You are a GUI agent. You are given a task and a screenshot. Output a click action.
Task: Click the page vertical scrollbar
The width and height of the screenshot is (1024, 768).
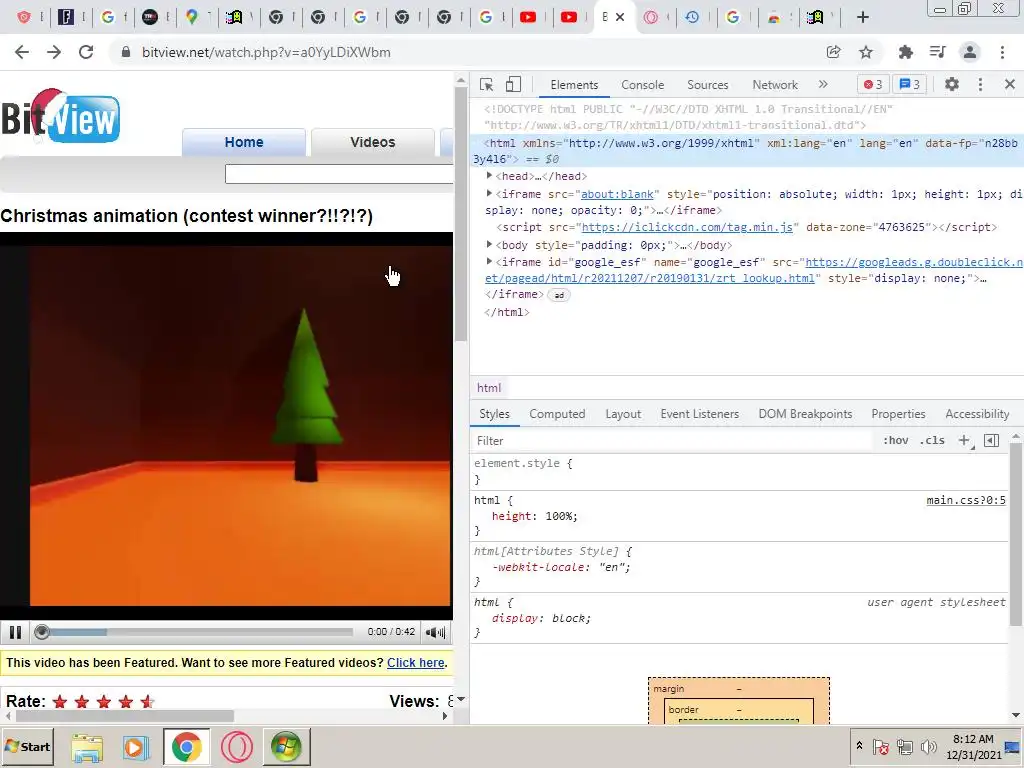pyautogui.click(x=461, y=216)
